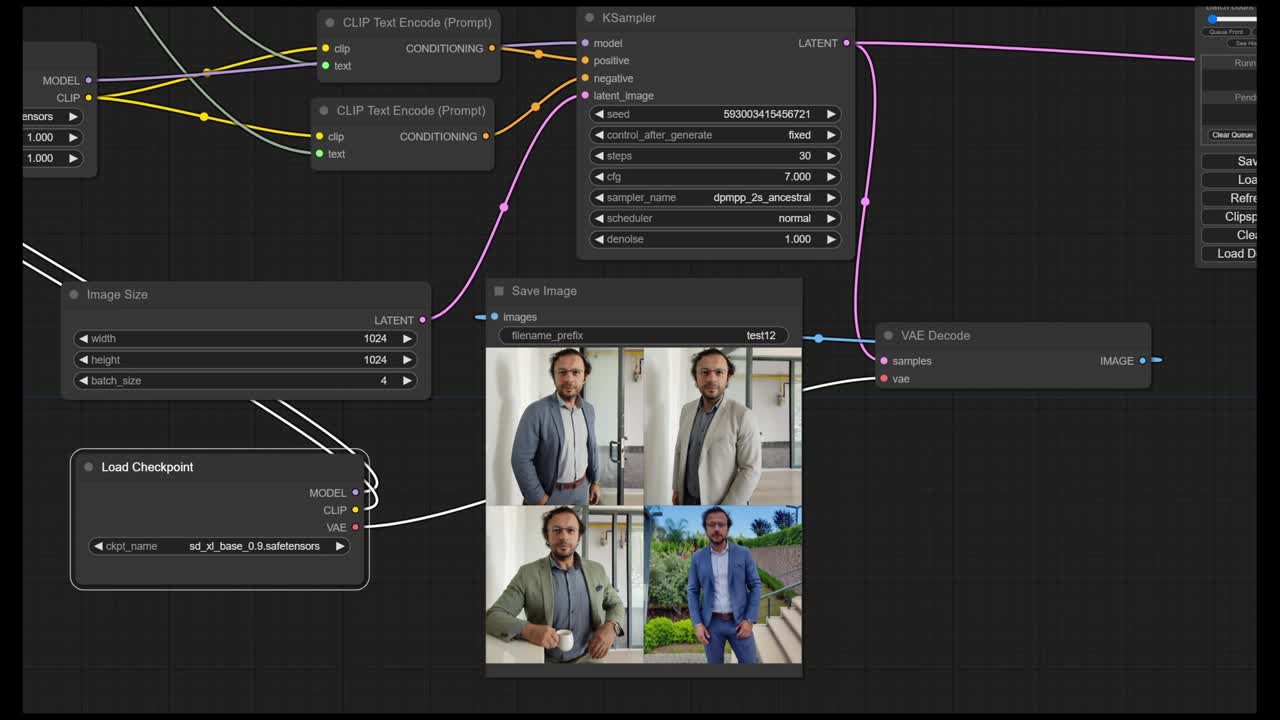Click the IMAGE output dot on VAE Decode

(x=1143, y=361)
